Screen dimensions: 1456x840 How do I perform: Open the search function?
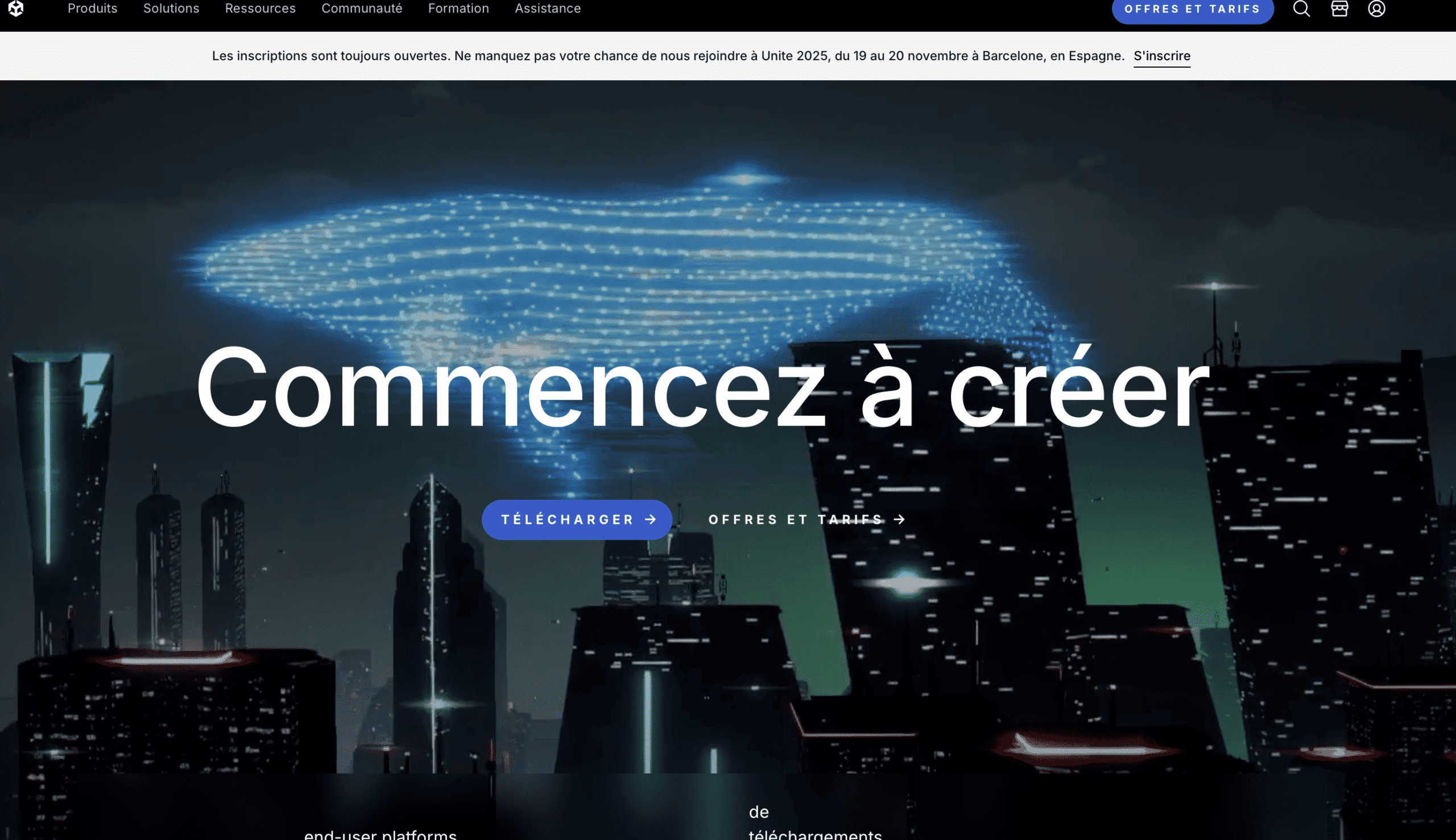click(x=1301, y=9)
